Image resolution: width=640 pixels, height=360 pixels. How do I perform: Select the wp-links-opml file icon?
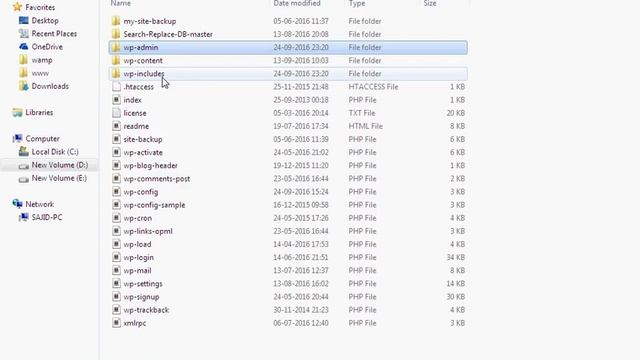coord(116,231)
